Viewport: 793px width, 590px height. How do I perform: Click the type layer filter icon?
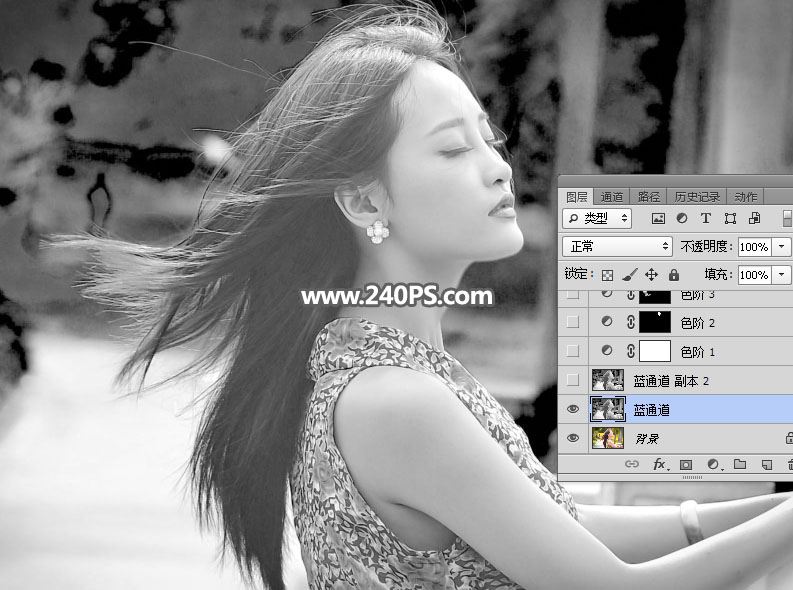coord(706,218)
